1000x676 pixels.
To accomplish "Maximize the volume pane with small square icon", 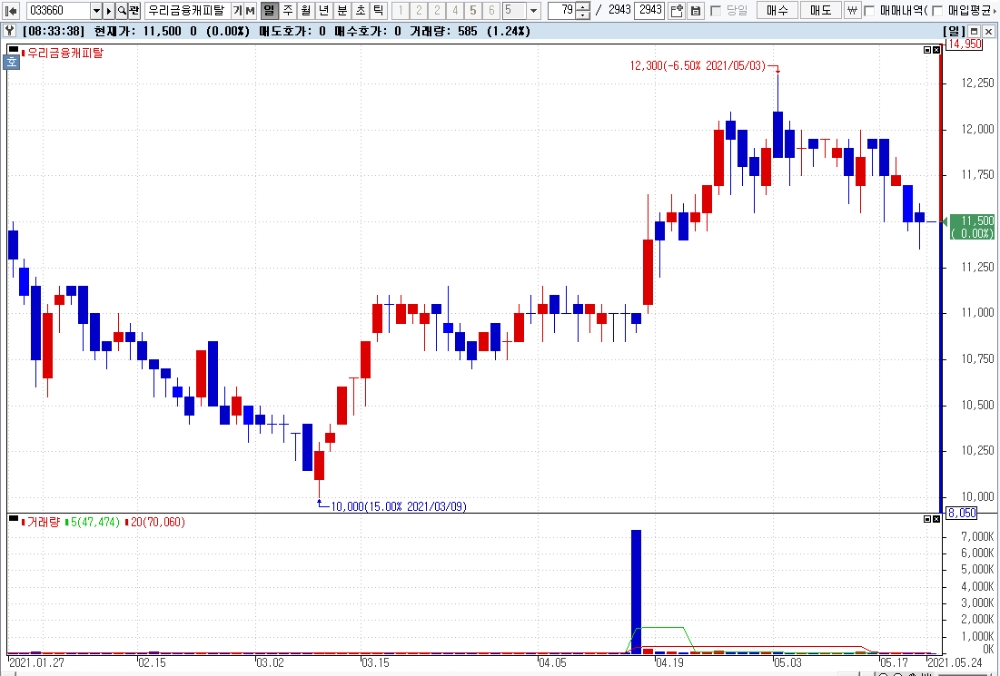I will coord(927,519).
